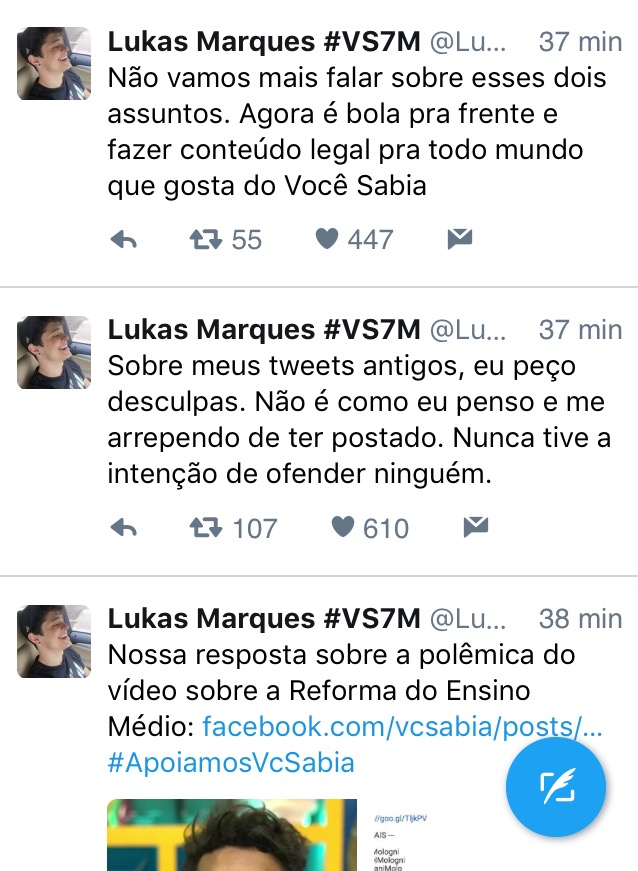
Task: Reply to the apology tweet about old tweets
Action: [x=124, y=528]
